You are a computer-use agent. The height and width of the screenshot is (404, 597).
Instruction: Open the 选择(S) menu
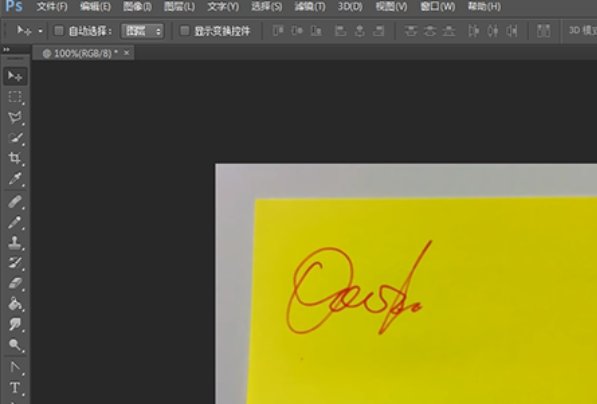pos(267,6)
